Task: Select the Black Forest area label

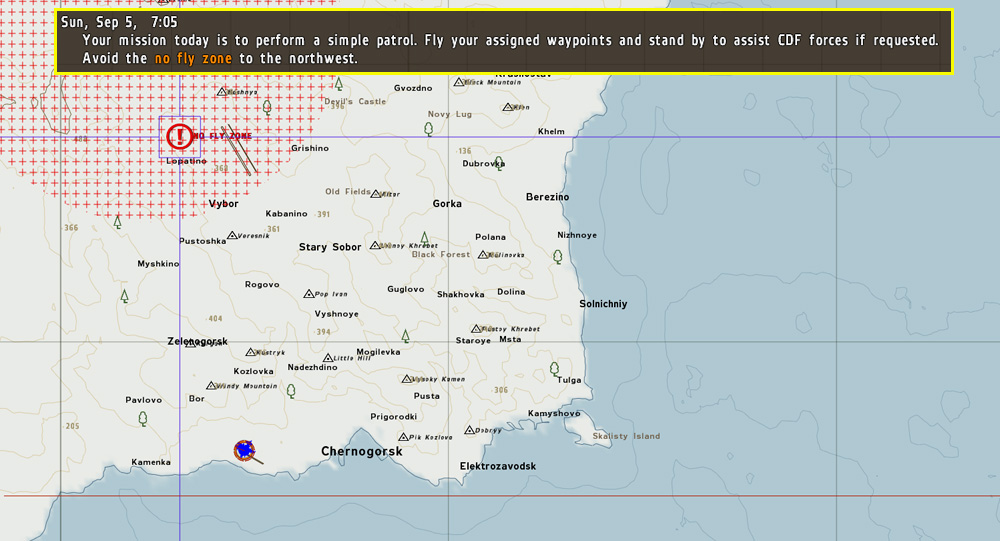Action: click(441, 254)
